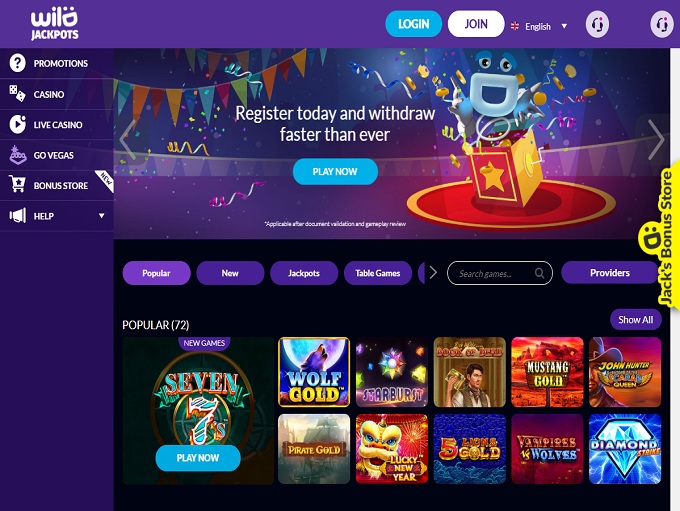Screen dimensions: 680x511
Task: Click the JOIN button
Action: (x=476, y=24)
